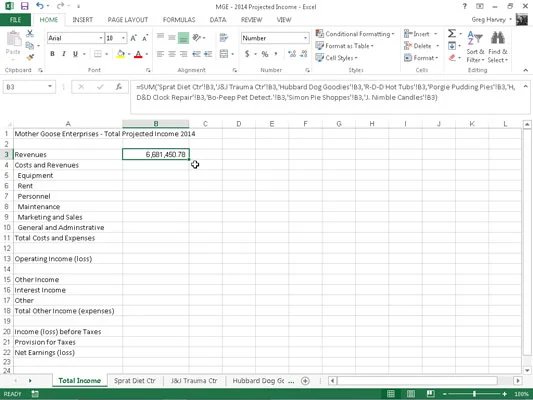The image size is (533, 400).
Task: Expand the Name Box dropdown arrow
Action: [50, 87]
